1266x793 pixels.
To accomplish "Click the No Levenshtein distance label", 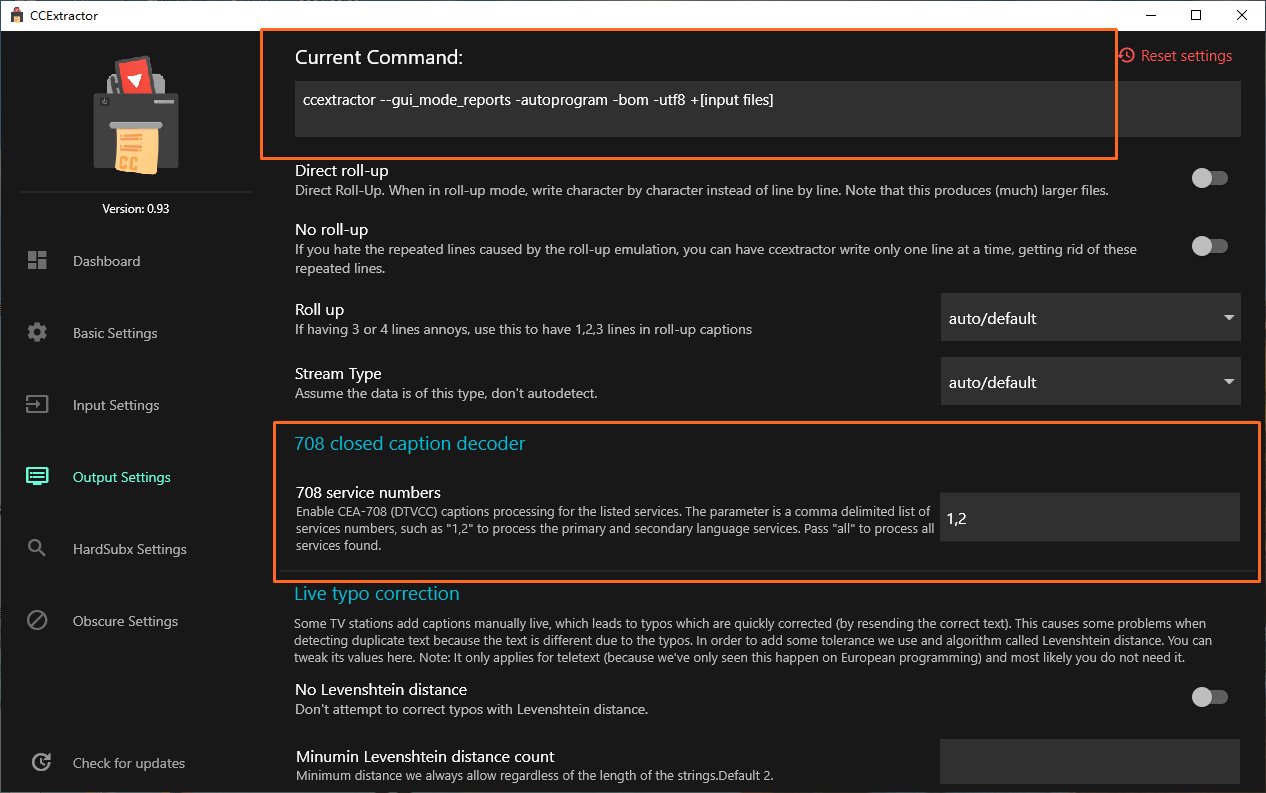I will point(381,690).
